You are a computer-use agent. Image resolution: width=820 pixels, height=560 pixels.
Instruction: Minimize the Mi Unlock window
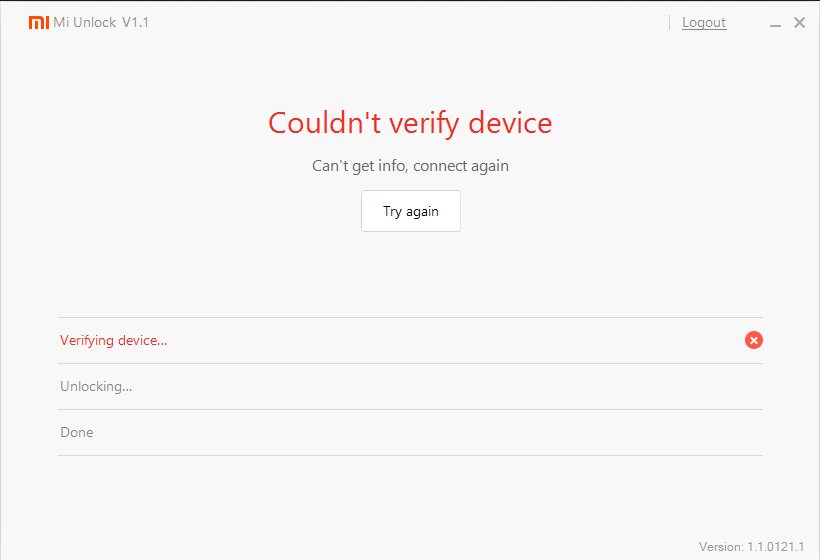click(777, 23)
